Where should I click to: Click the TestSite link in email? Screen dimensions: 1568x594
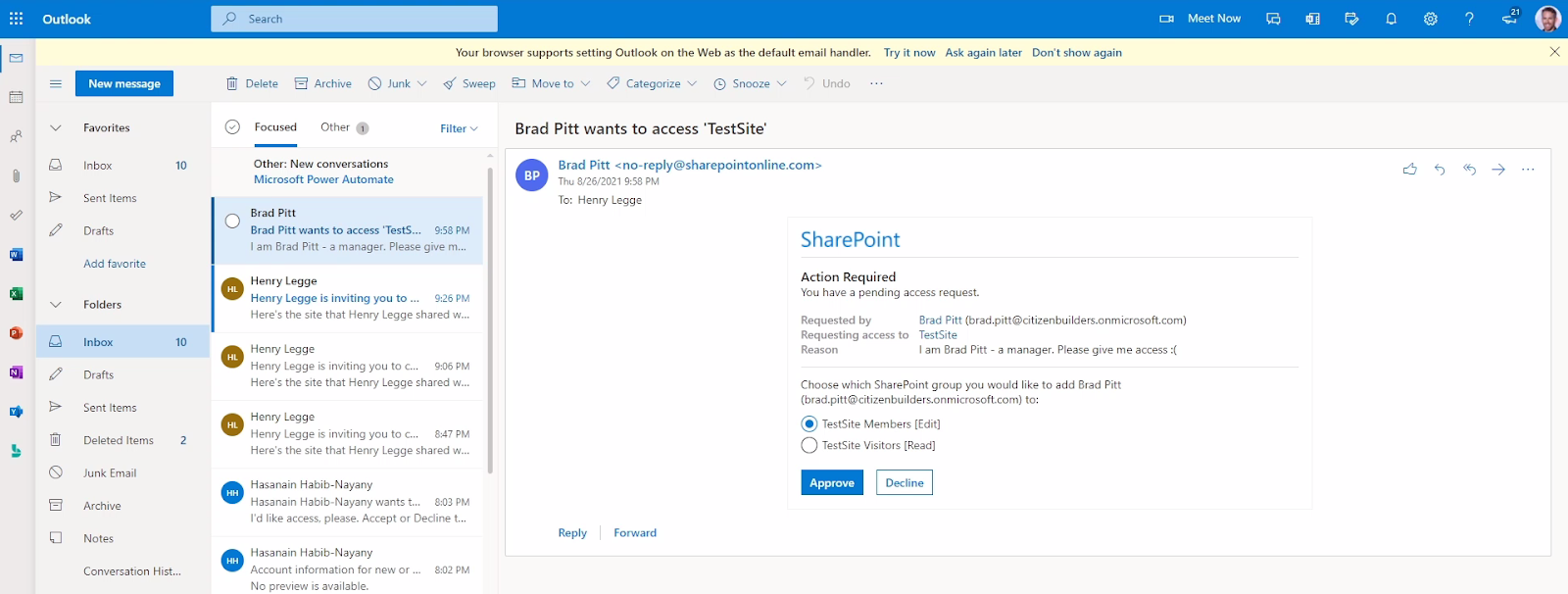coord(938,335)
